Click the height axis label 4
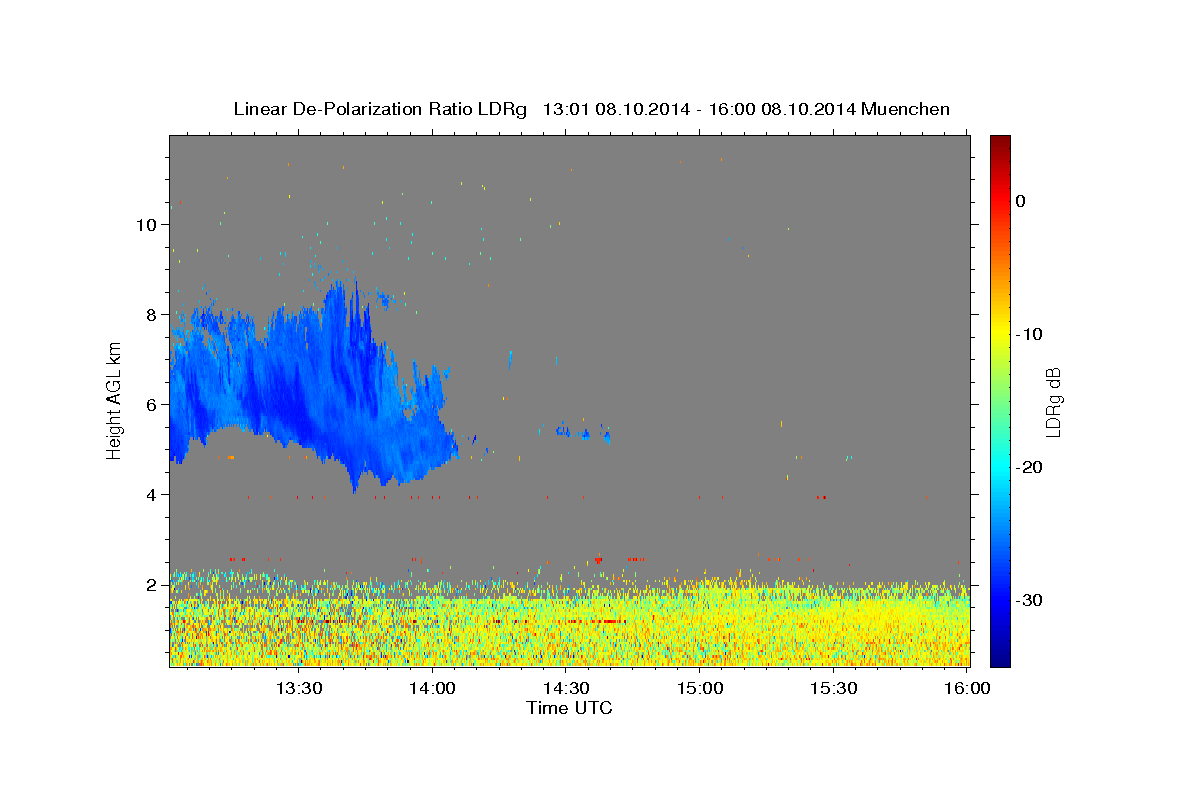Image resolution: width=1200 pixels, height=800 pixels. tap(151, 494)
